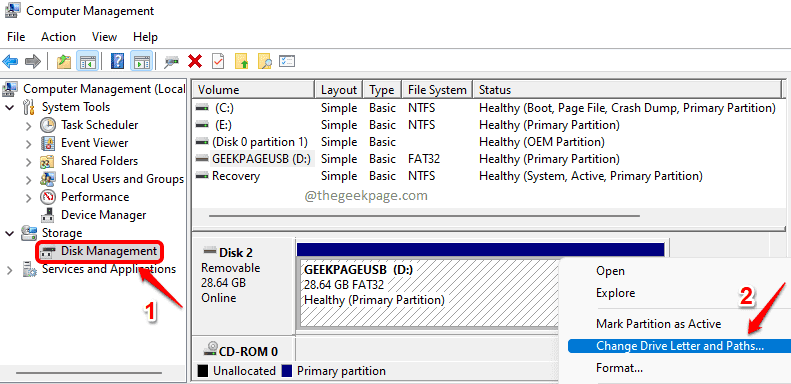Open Help using the question mark icon

coord(117,62)
